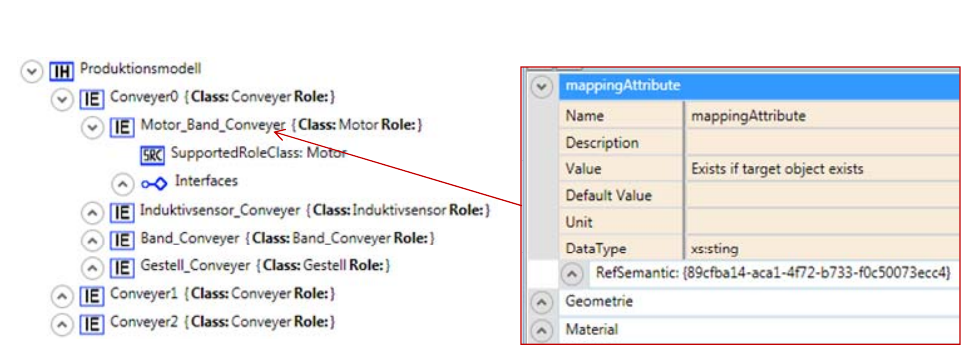Viewport: 970px width, 362px height.
Task: Click the Description property label
Action: click(602, 143)
